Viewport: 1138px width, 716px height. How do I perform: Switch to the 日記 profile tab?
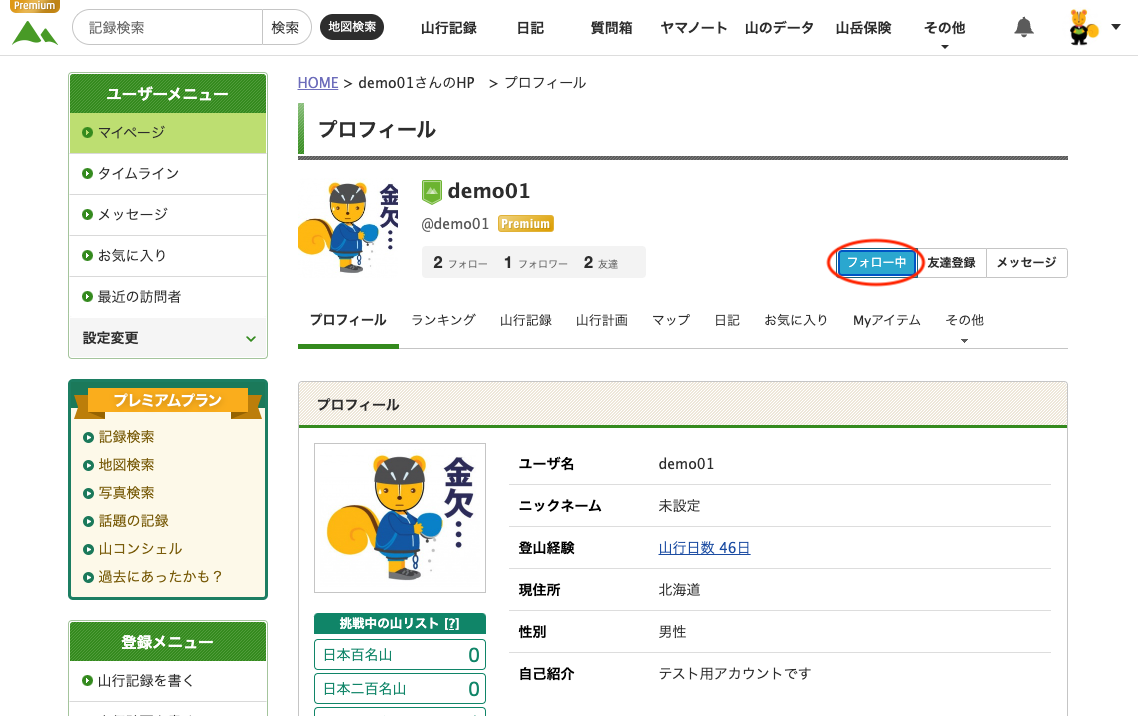point(726,321)
